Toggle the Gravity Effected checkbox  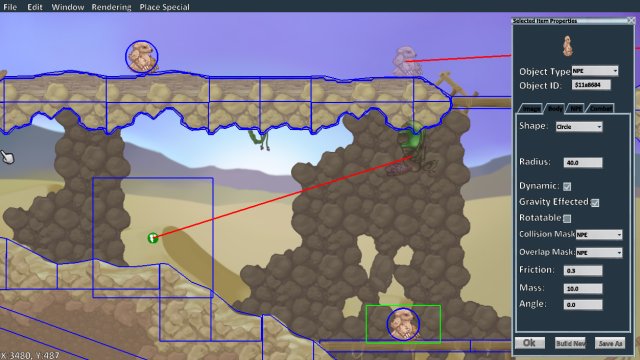coord(595,202)
